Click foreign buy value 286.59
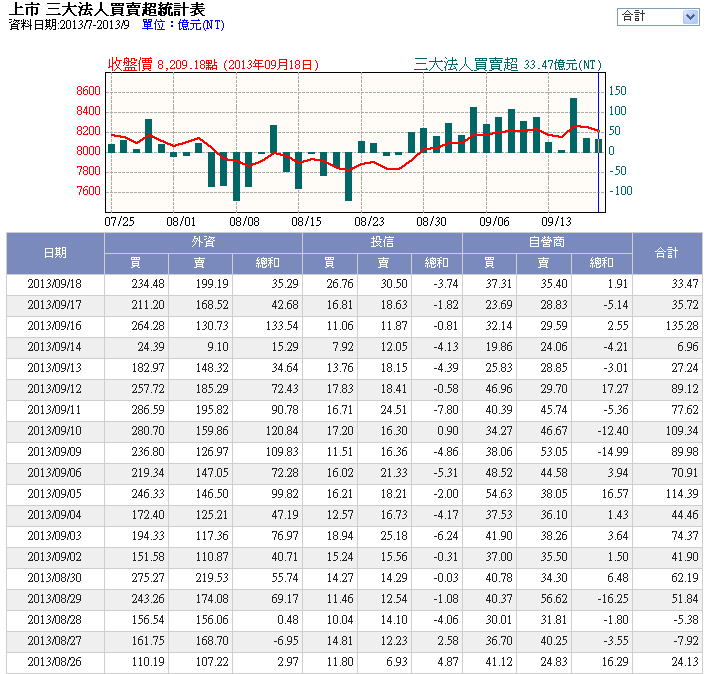Image resolution: width=719 pixels, height=674 pixels. tap(148, 410)
